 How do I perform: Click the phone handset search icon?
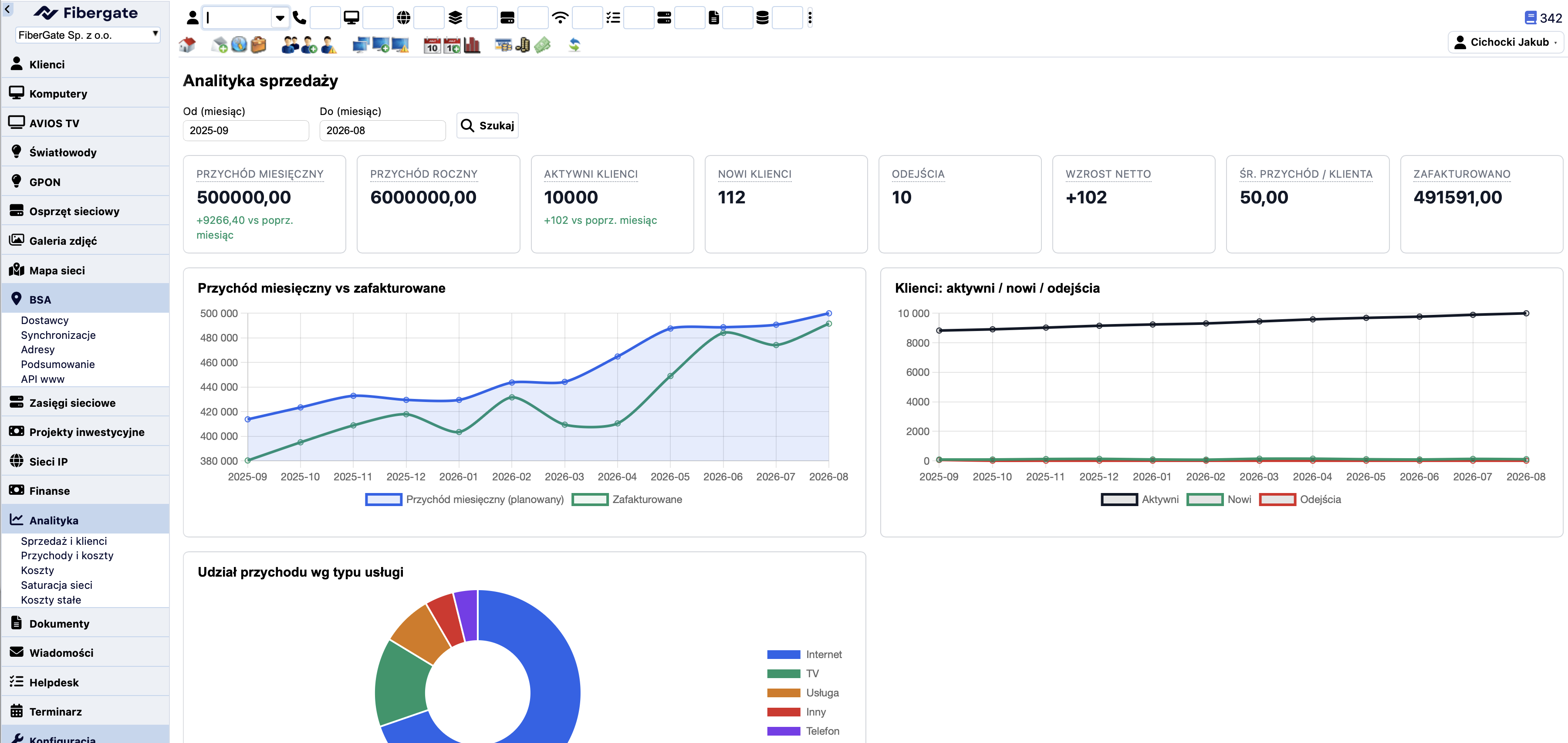pyautogui.click(x=300, y=18)
